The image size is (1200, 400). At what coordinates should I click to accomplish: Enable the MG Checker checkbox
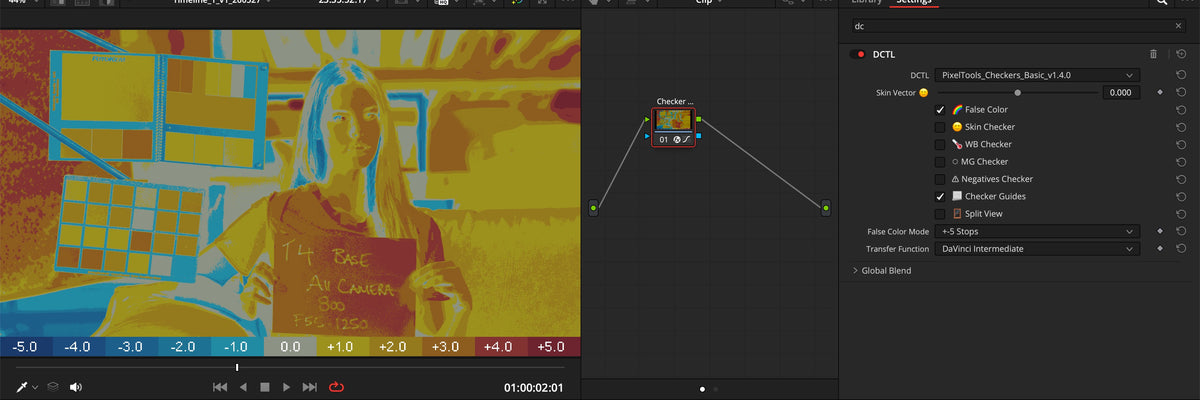pos(940,161)
